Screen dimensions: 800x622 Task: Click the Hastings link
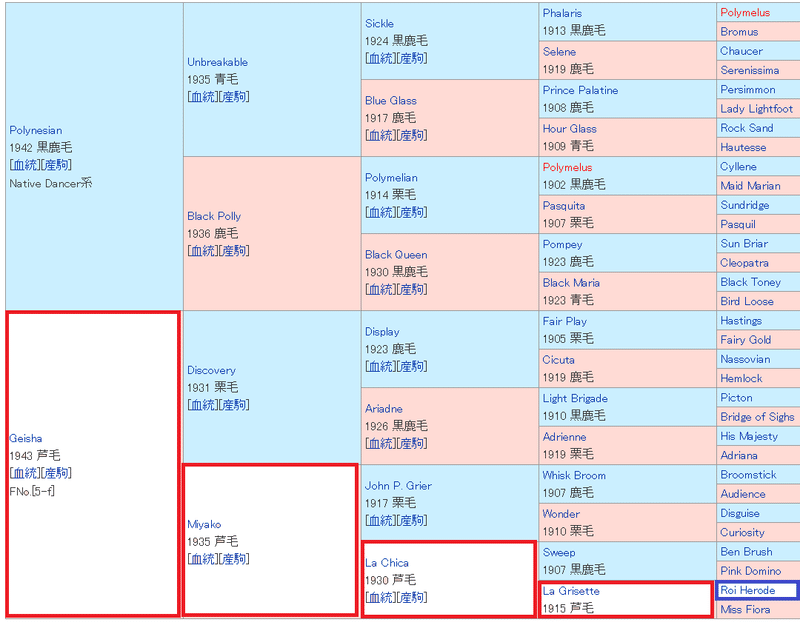[741, 320]
